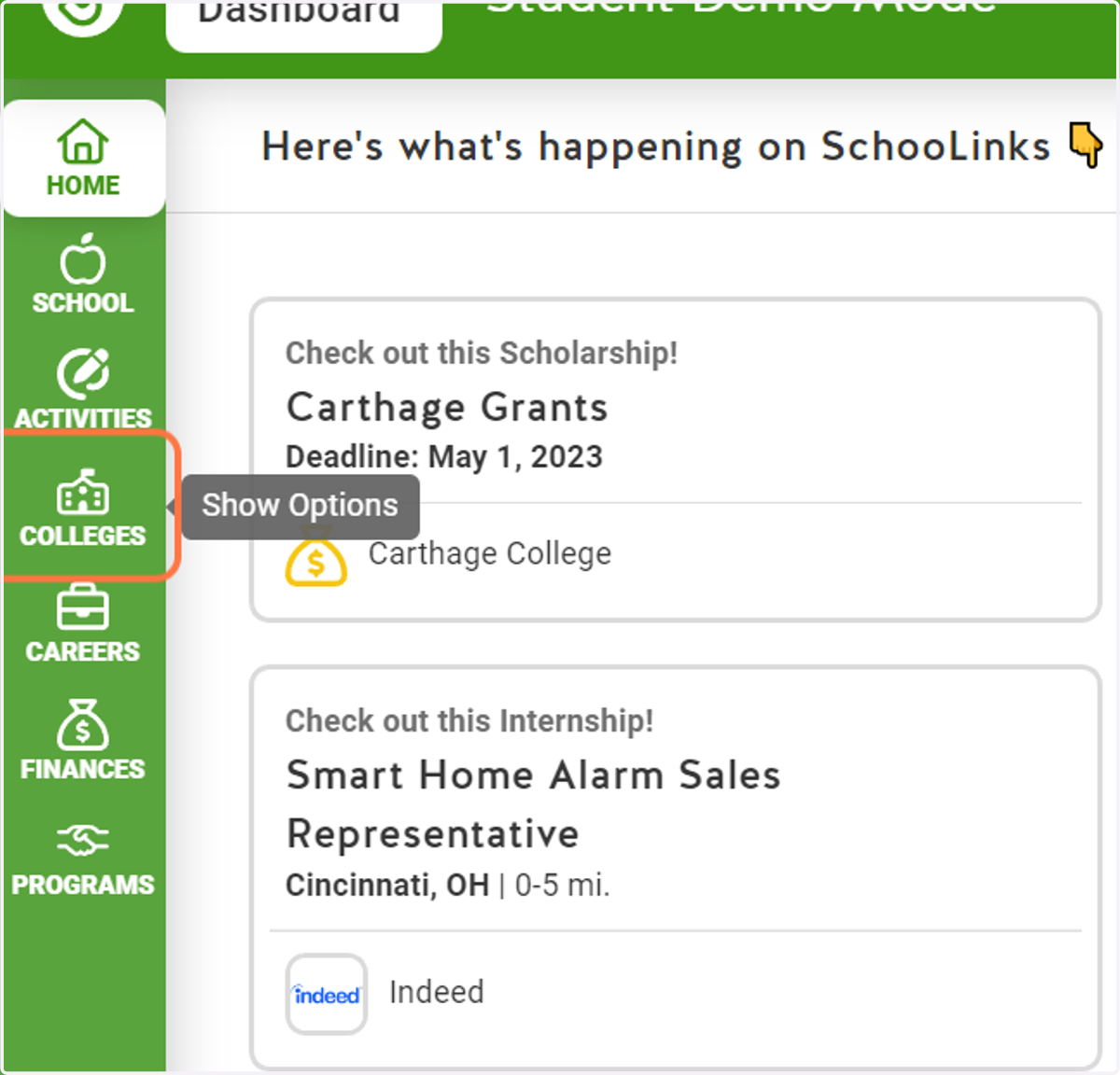This screenshot has height=1075, width=1120.
Task: Open the Smart Home Alarm Sales Representative internship
Action: coord(533,803)
